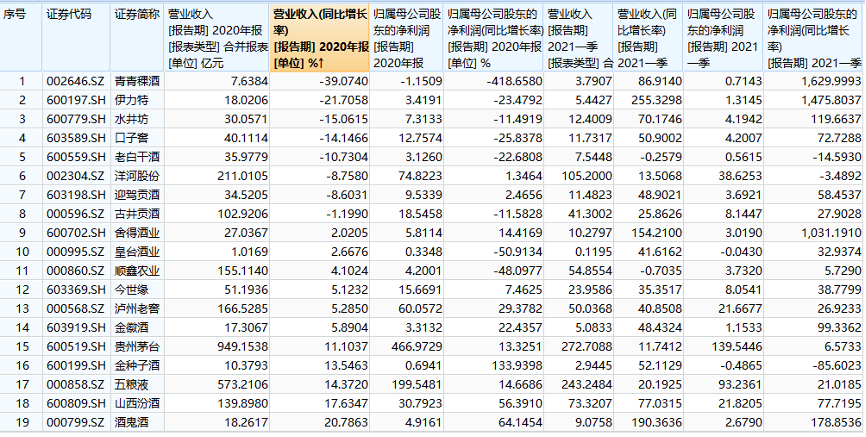866x437 pixels.
Task: Click growth rate cell -39.0740
Action: [344, 82]
